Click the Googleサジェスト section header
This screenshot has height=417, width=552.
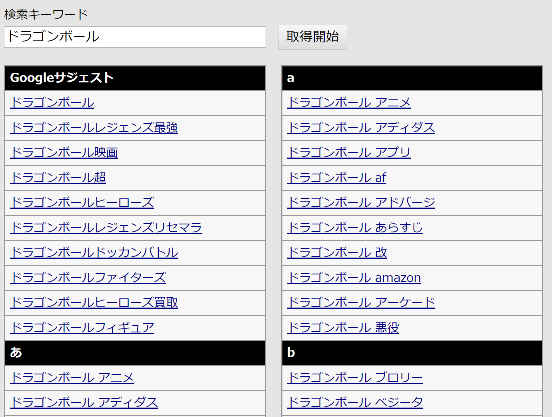click(x=135, y=78)
